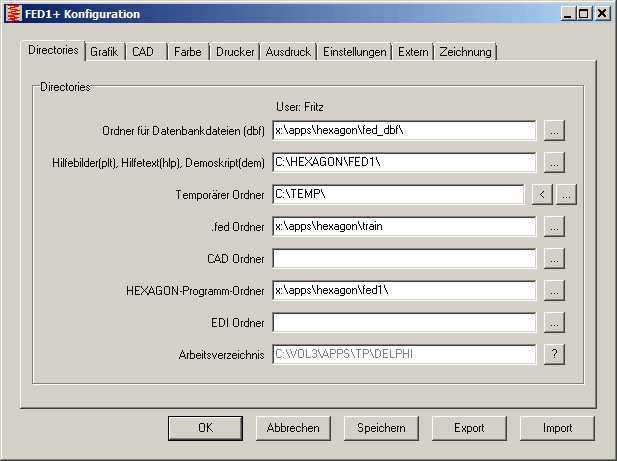Browse for the EDI Ordner folder
Image resolution: width=617 pixels, height=461 pixels.
click(555, 322)
